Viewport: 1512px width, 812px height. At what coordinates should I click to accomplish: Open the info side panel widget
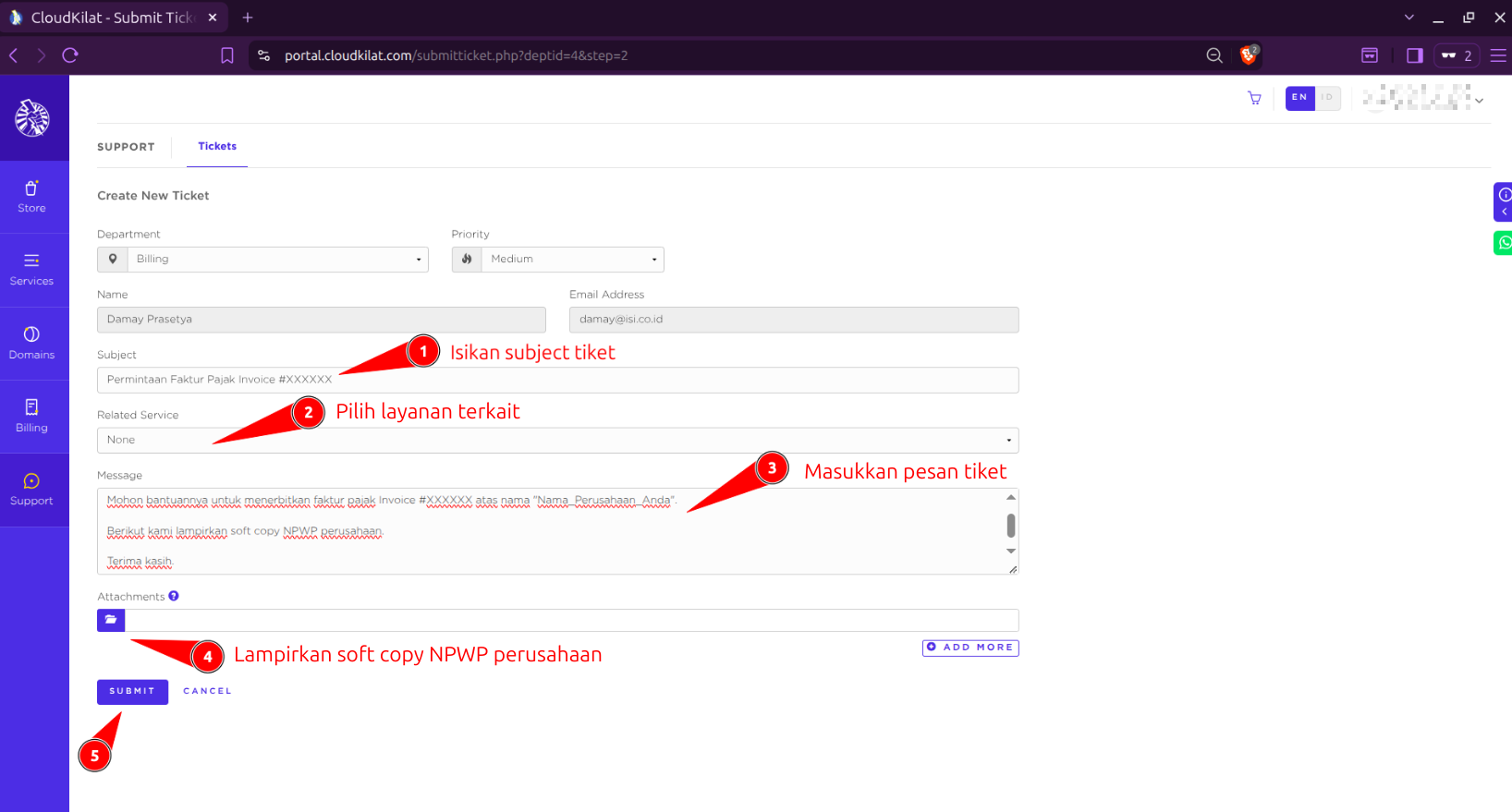(1504, 201)
